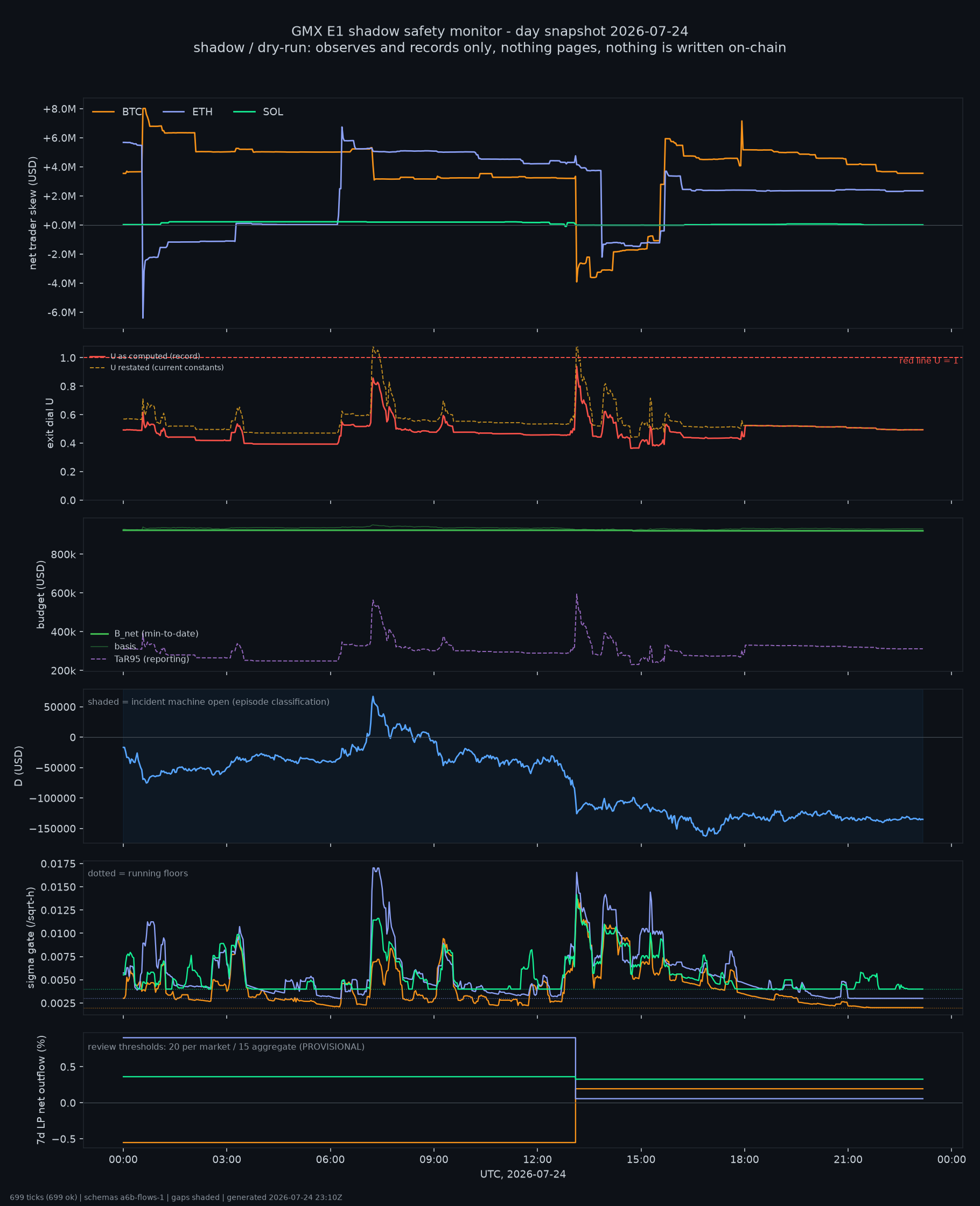Click the 'UTC, 2026-07-24' axis label
The width and height of the screenshot is (980, 1206).
523,1175
